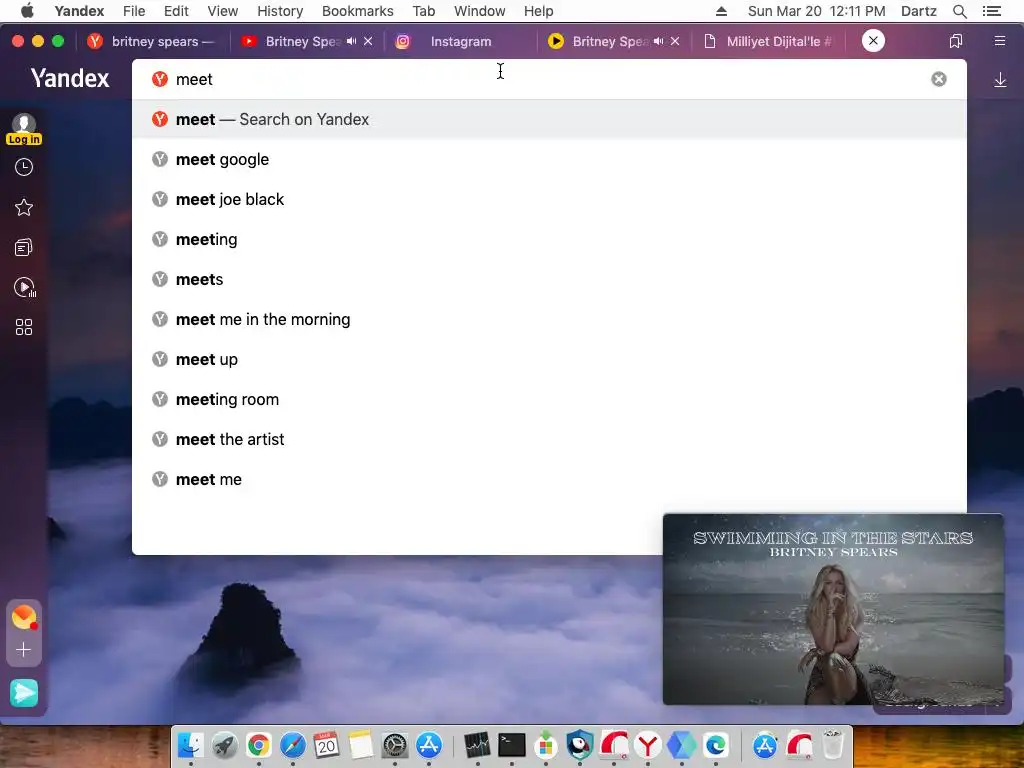1024x768 pixels.
Task: Open Notification Center list icon
Action: pos(991,11)
